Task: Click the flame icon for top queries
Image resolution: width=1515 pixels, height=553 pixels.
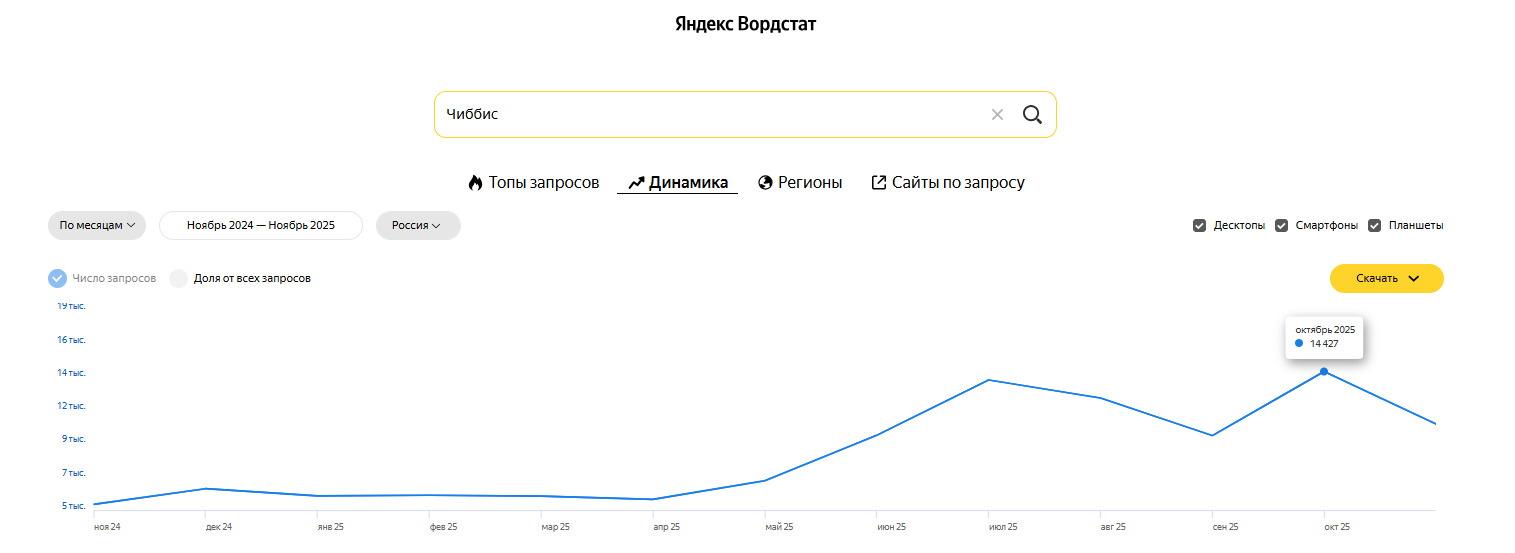Action: (475, 183)
